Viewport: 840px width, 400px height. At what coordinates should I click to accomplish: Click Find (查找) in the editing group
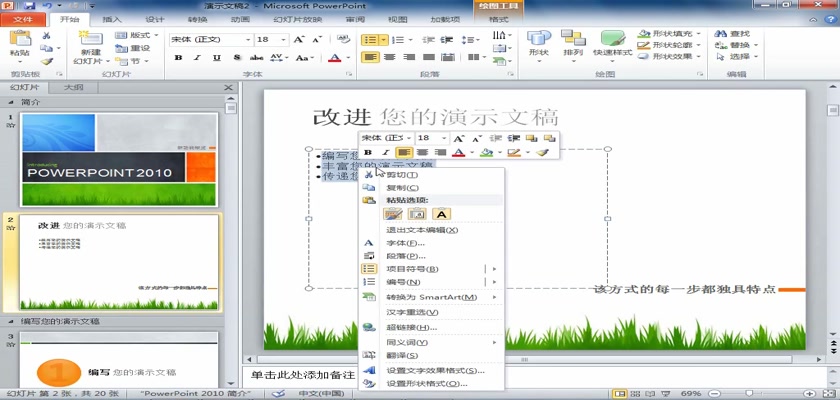click(732, 34)
